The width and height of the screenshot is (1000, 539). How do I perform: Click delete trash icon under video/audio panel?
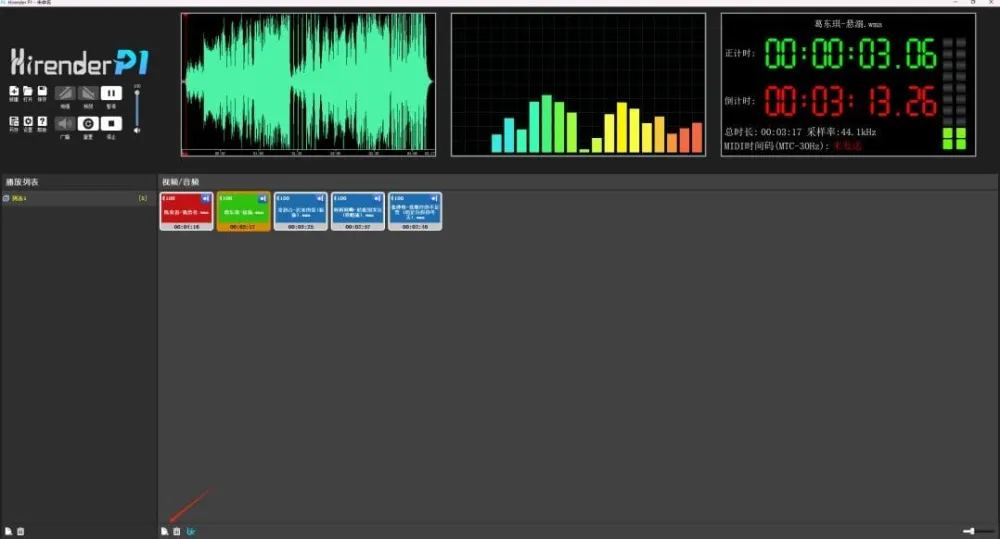tap(177, 531)
